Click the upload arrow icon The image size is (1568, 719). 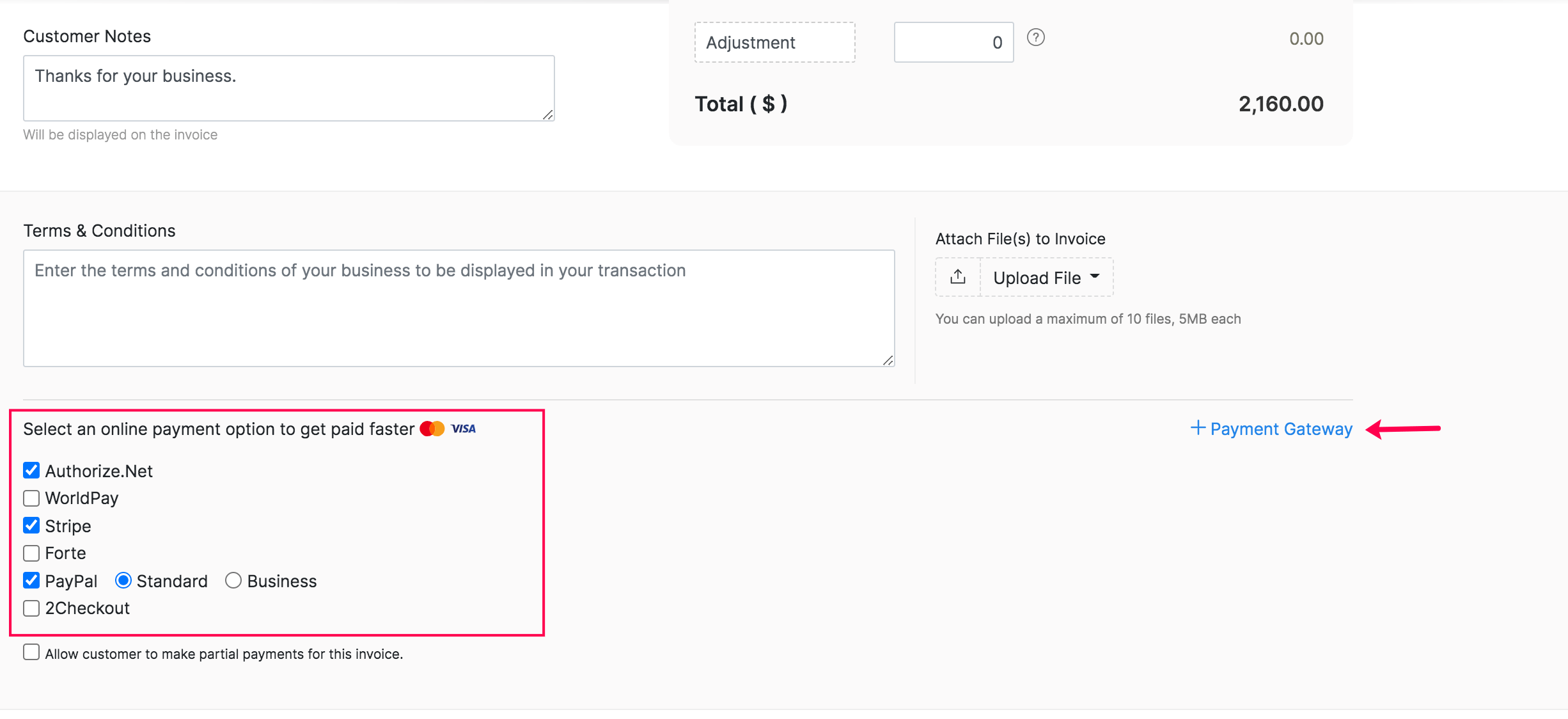coord(957,276)
